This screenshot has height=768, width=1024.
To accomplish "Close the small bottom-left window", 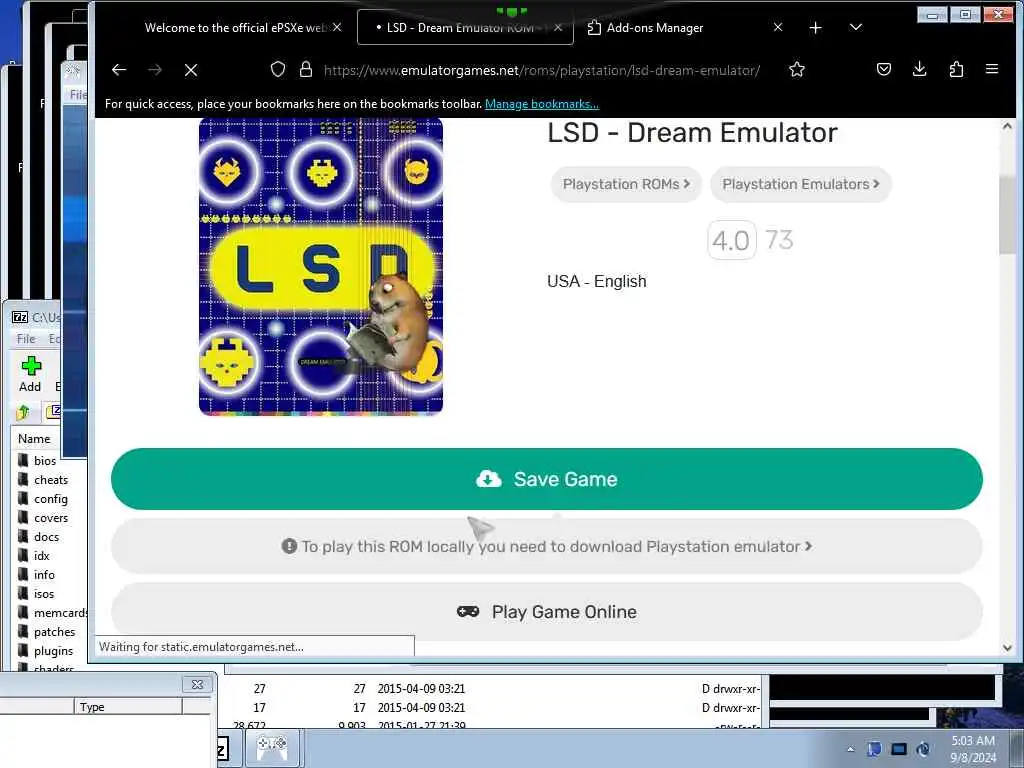I will (197, 684).
